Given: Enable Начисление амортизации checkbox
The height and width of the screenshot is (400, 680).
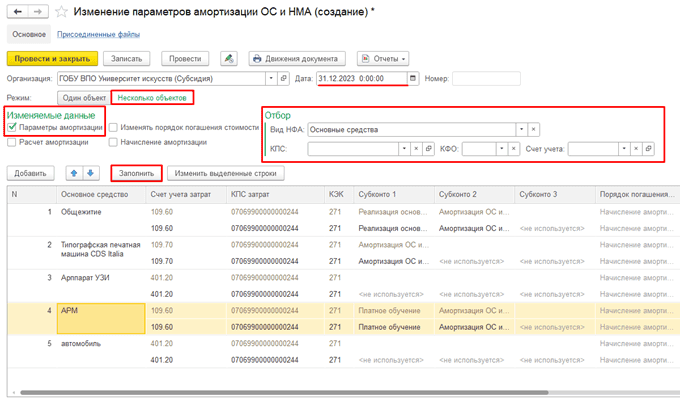Looking at the screenshot, I should pos(113,142).
